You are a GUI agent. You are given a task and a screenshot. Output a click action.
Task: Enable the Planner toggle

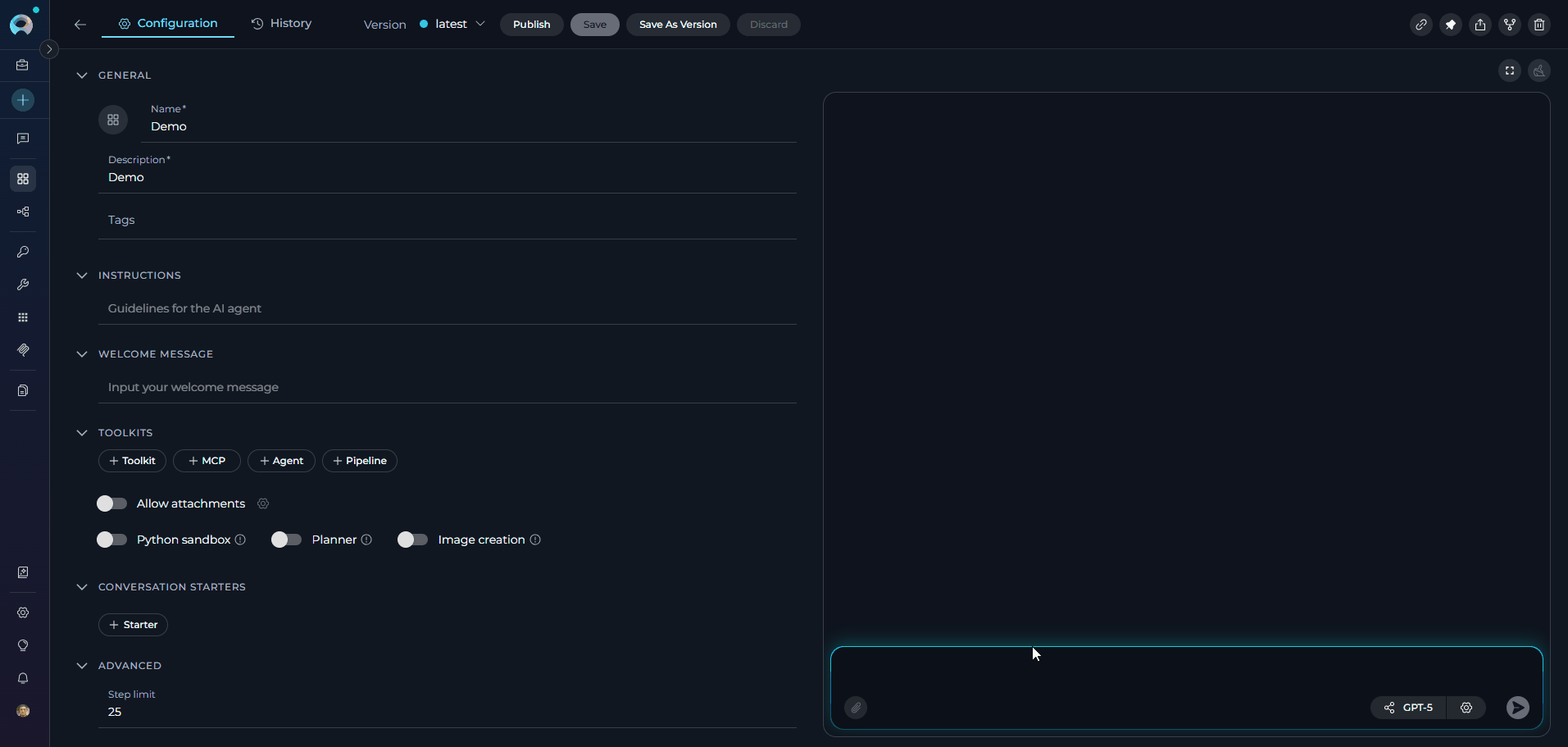click(286, 540)
